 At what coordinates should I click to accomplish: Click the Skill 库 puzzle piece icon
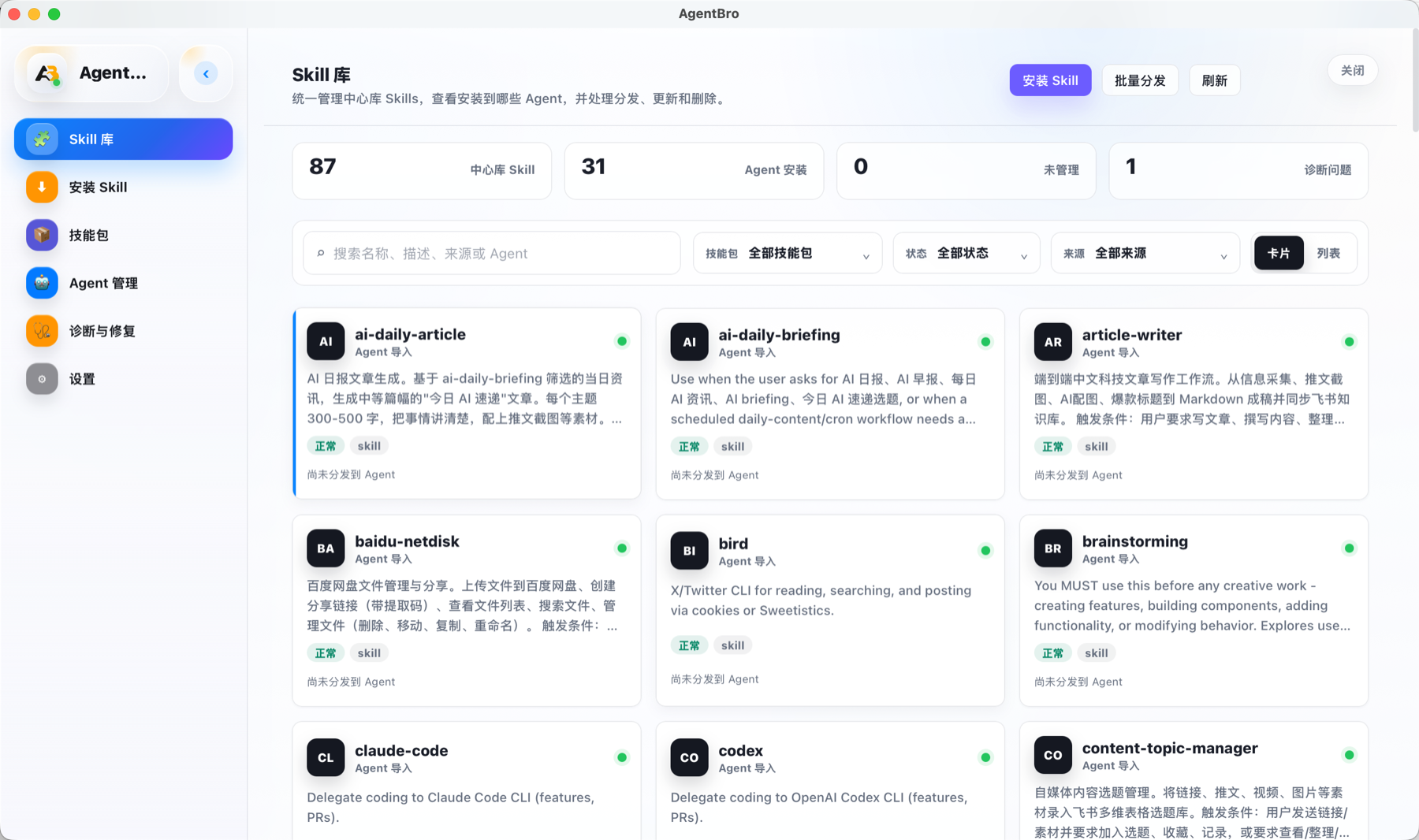click(42, 139)
